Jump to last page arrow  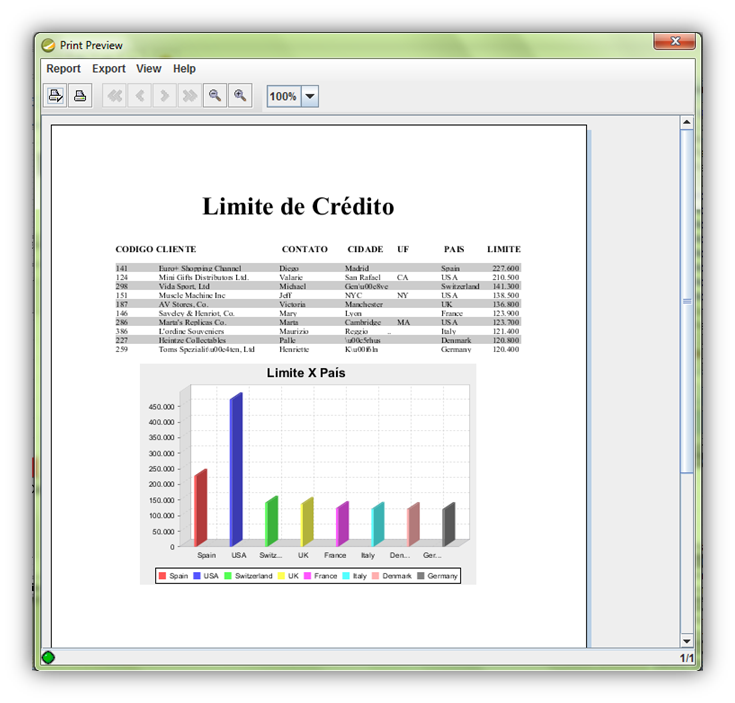click(188, 96)
